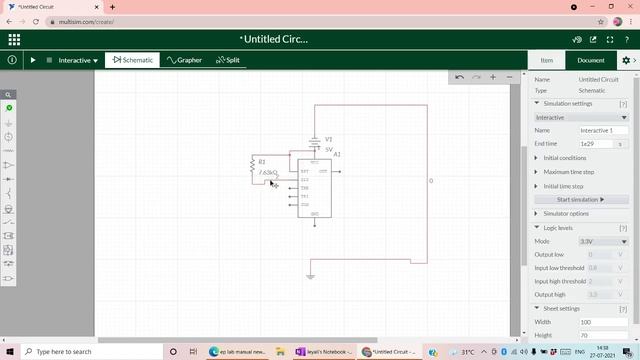Open the logic gate palette icon at palette bottom

pos(9,279)
